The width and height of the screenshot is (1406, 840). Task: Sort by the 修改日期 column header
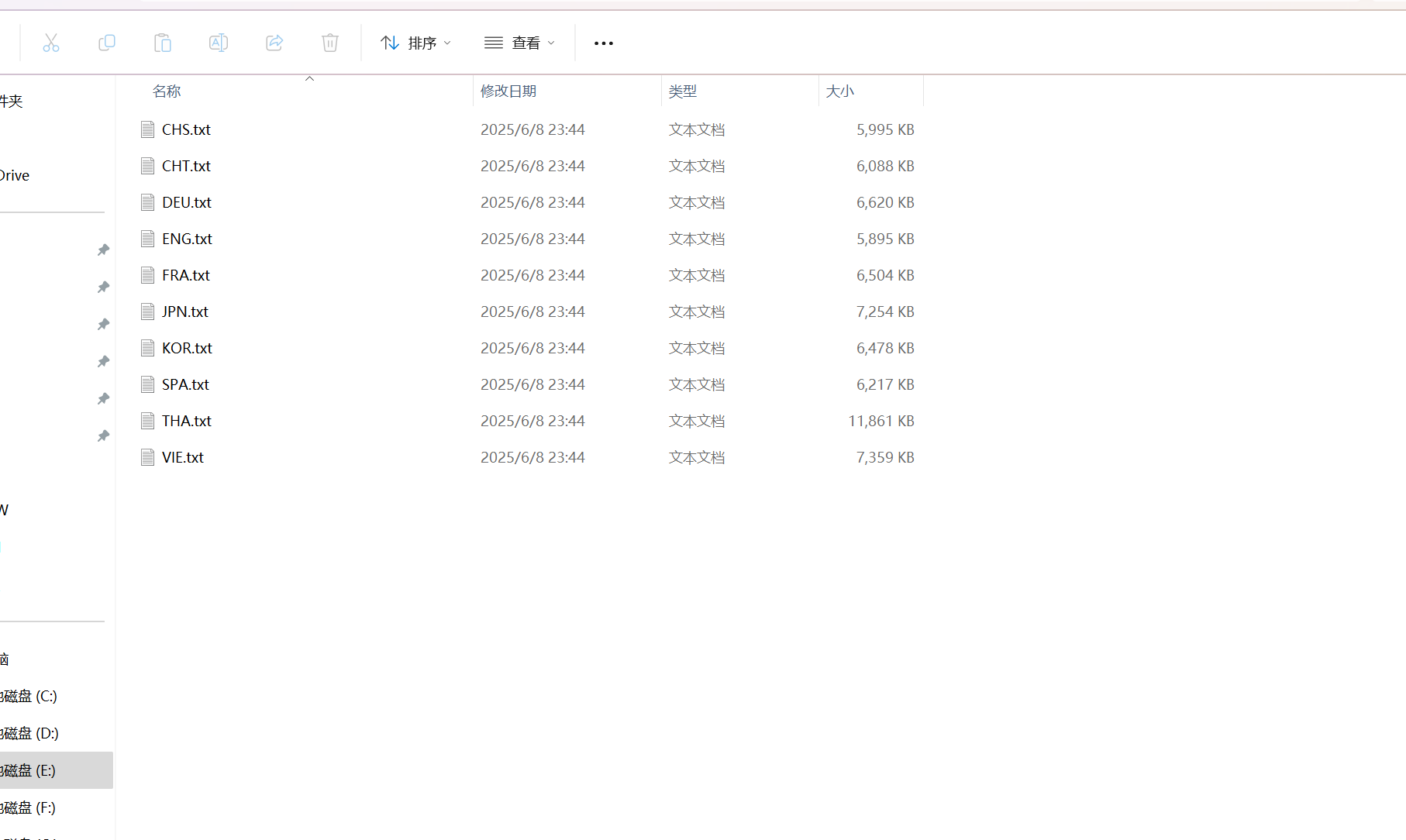pyautogui.click(x=508, y=91)
